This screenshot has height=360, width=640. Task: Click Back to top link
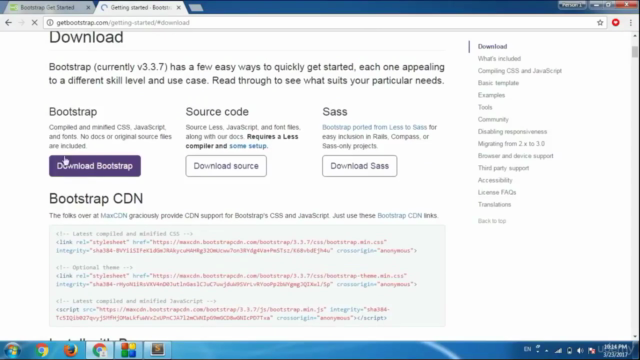492,221
